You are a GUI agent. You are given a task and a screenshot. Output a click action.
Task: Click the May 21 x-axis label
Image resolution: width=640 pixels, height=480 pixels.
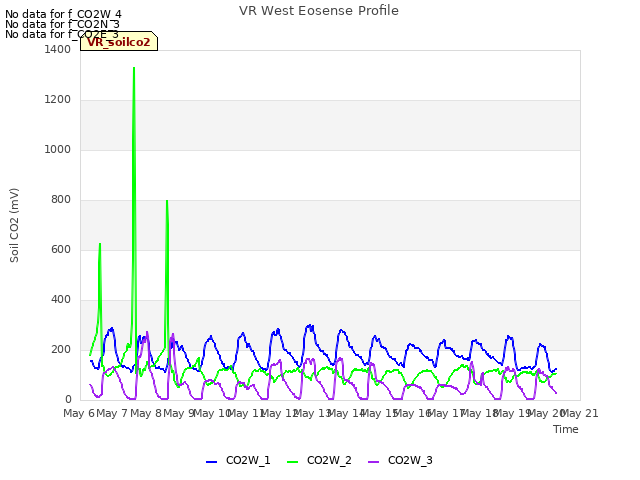(580, 413)
